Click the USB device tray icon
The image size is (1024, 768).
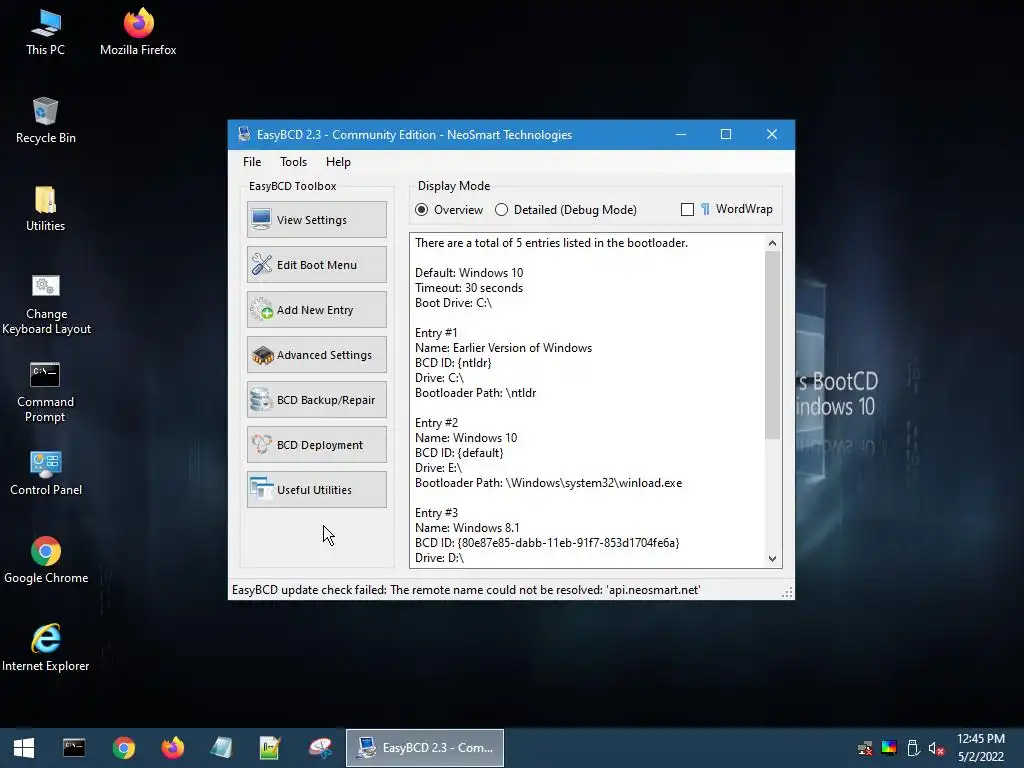pyautogui.click(x=913, y=748)
